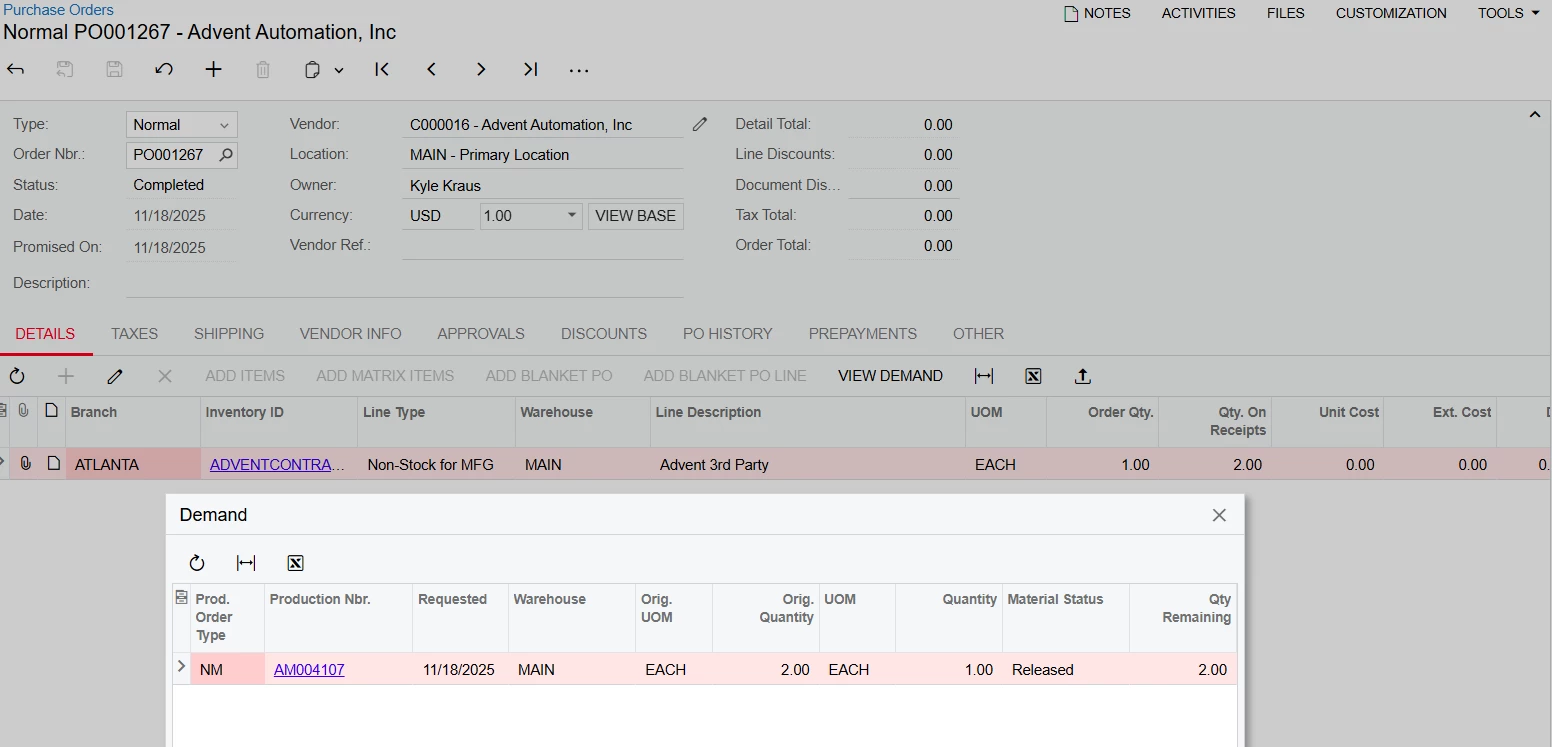Click the Delete trash icon
The height and width of the screenshot is (747, 1552).
click(x=263, y=70)
